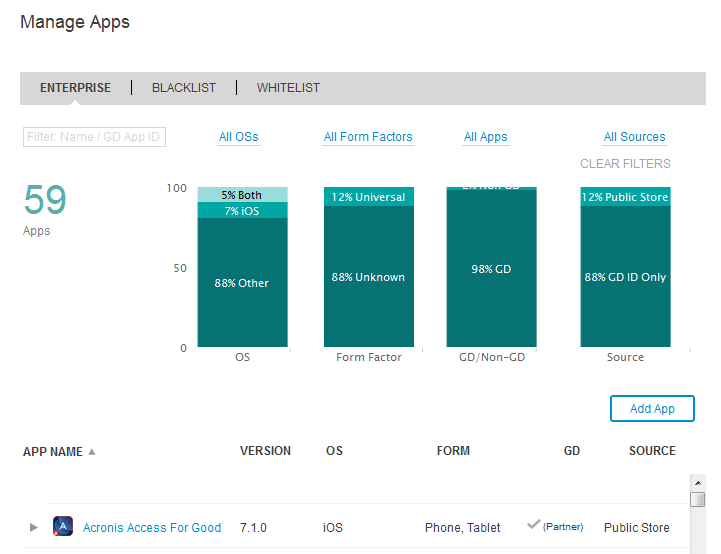Screen dimensions: 721x554
Task: Select the Enterprise tab
Action: pos(75,88)
